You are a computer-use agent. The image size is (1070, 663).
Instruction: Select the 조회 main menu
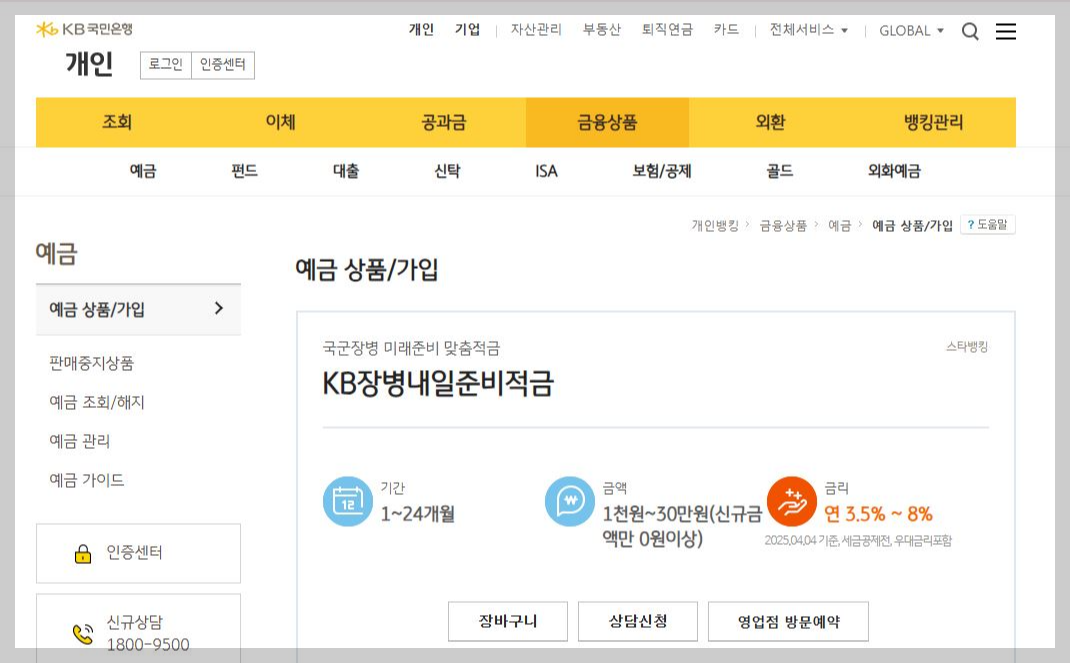tap(117, 122)
